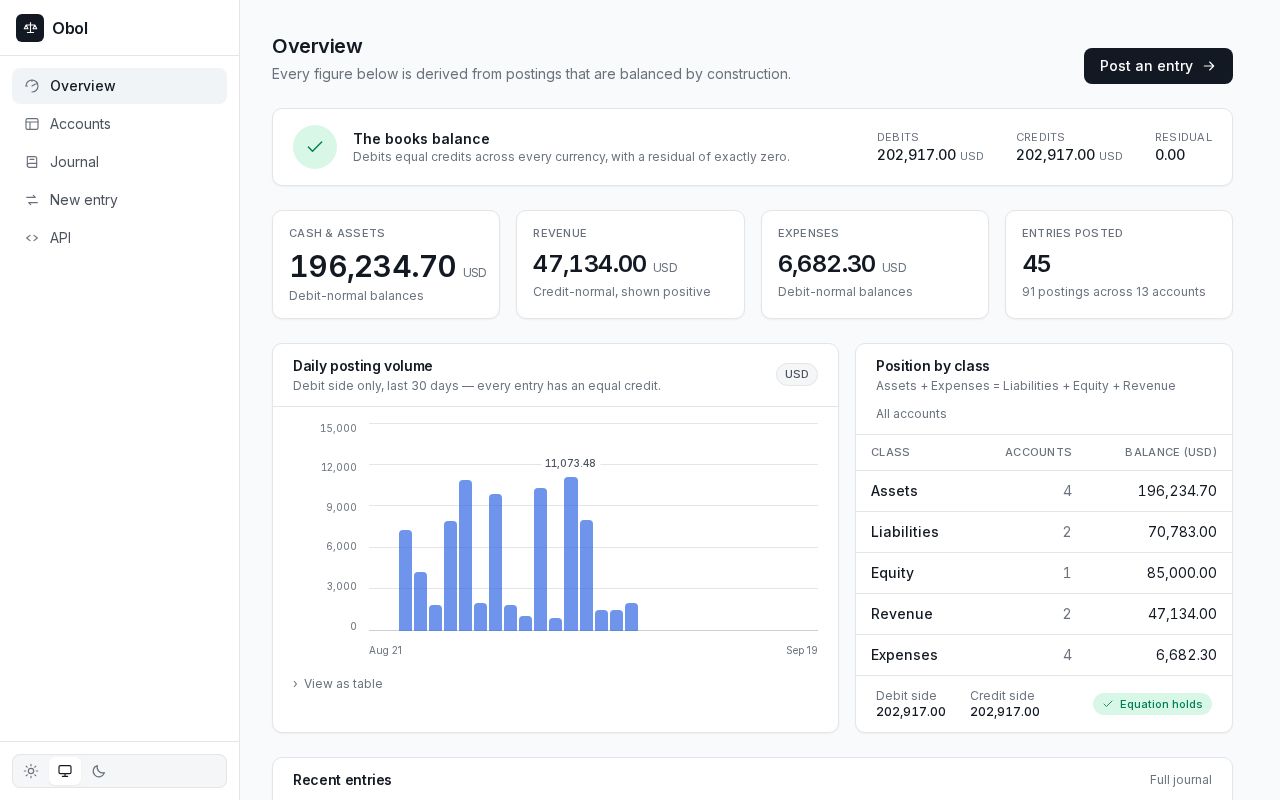This screenshot has width=1280, height=800.
Task: Click the tallest bar labeled 11,073.48
Action: click(571, 554)
